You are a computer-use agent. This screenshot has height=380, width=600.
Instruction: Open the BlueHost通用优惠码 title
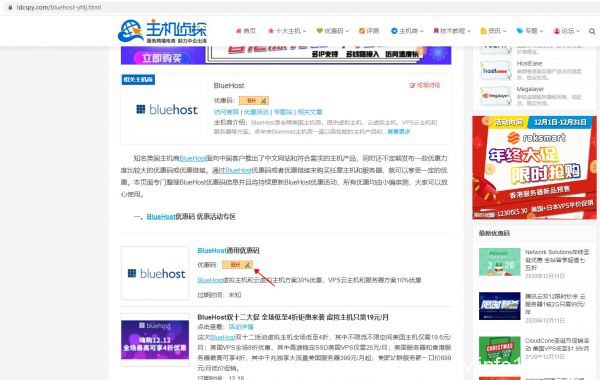click(228, 251)
